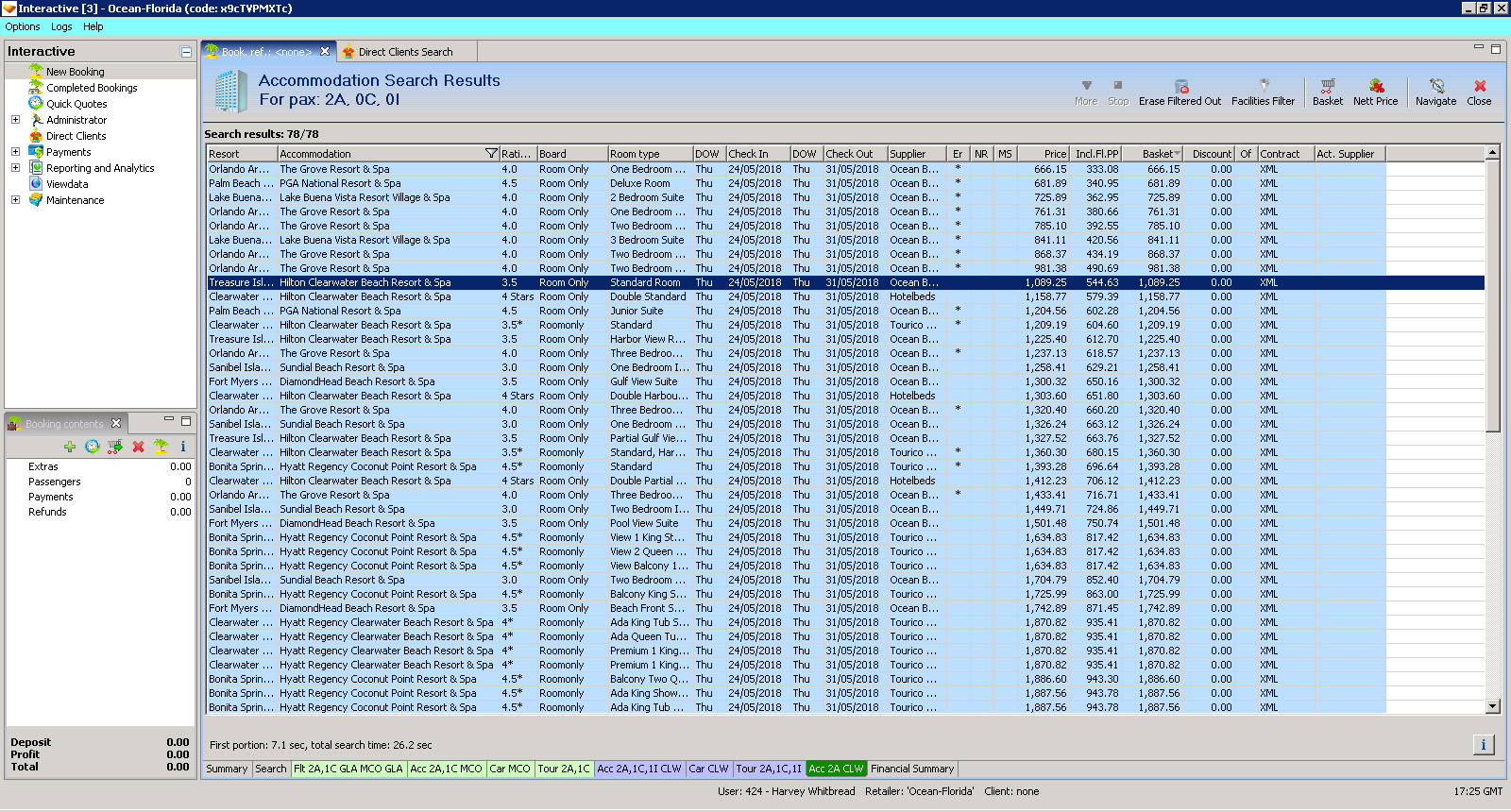
Task: Open the Logs menu
Action: [x=61, y=26]
